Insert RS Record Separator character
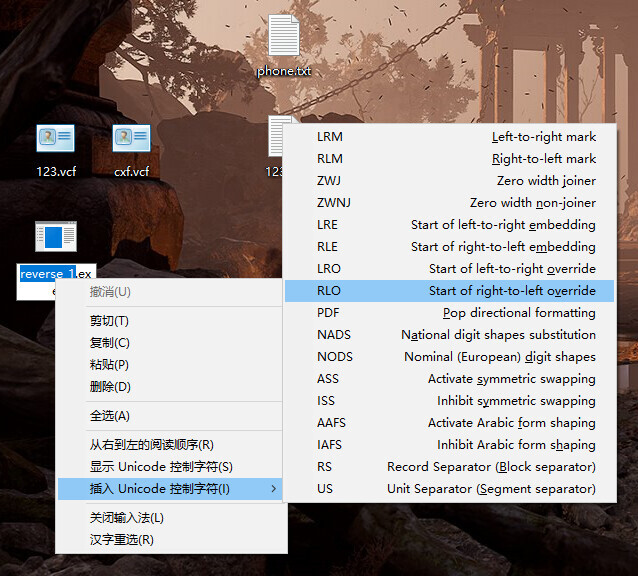Image resolution: width=638 pixels, height=576 pixels. (x=450, y=466)
